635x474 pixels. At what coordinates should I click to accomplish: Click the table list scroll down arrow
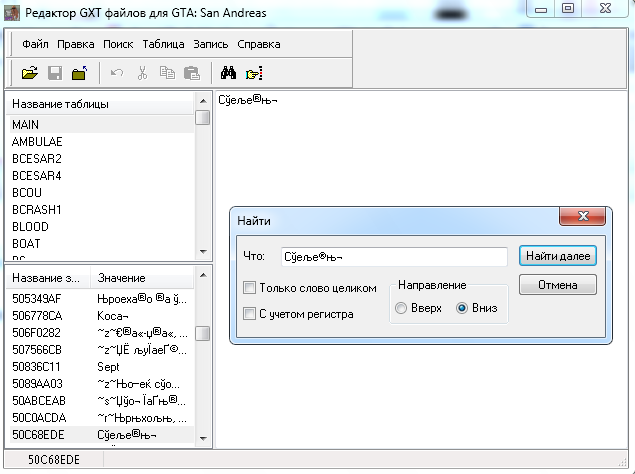(203, 252)
